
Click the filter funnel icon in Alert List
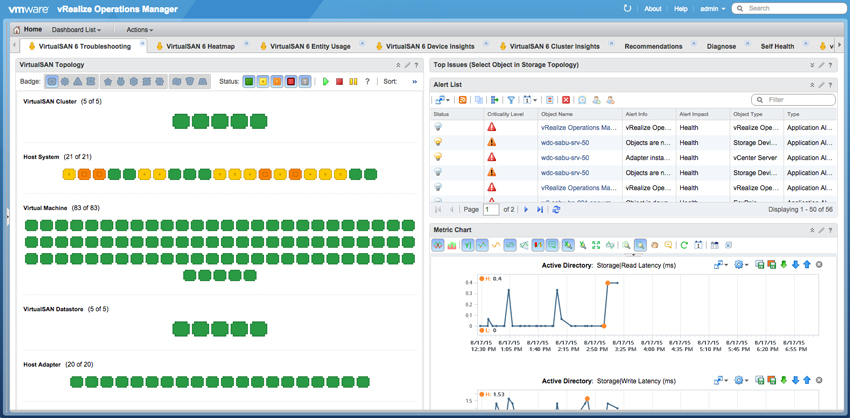(x=511, y=100)
